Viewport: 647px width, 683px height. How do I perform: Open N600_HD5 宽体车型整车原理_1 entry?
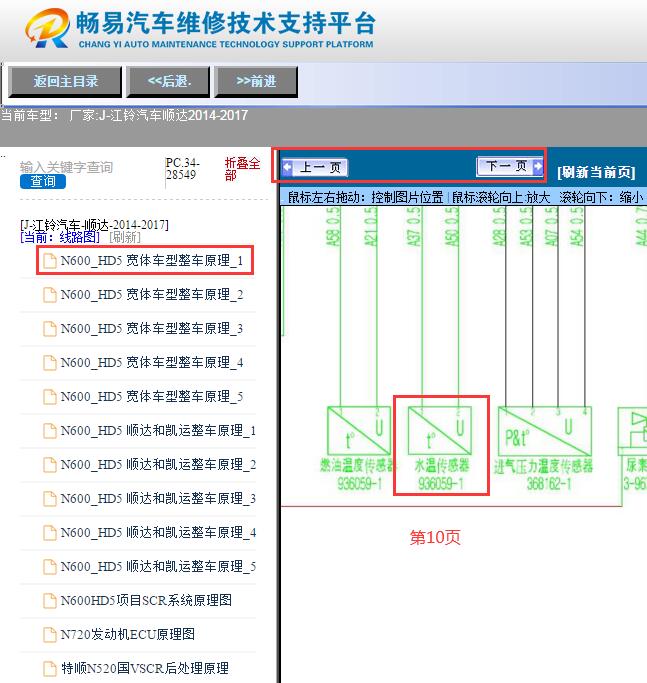tap(152, 260)
